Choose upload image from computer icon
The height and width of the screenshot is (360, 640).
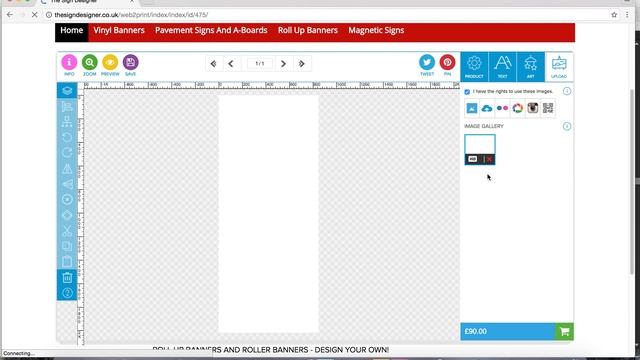pos(472,108)
